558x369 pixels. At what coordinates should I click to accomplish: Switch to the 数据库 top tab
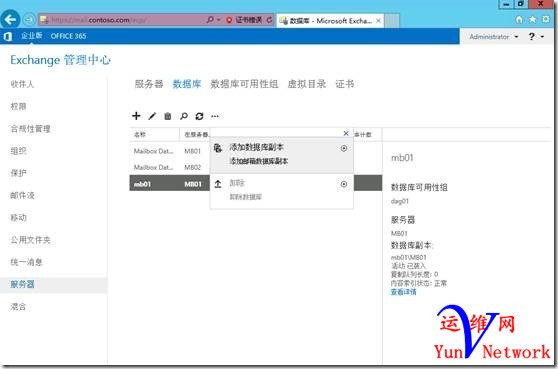[187, 84]
